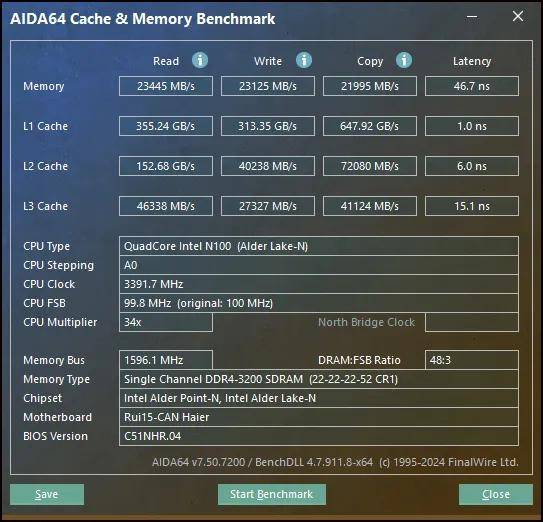Select L3 Cache latency 15.1 ns

point(472,206)
